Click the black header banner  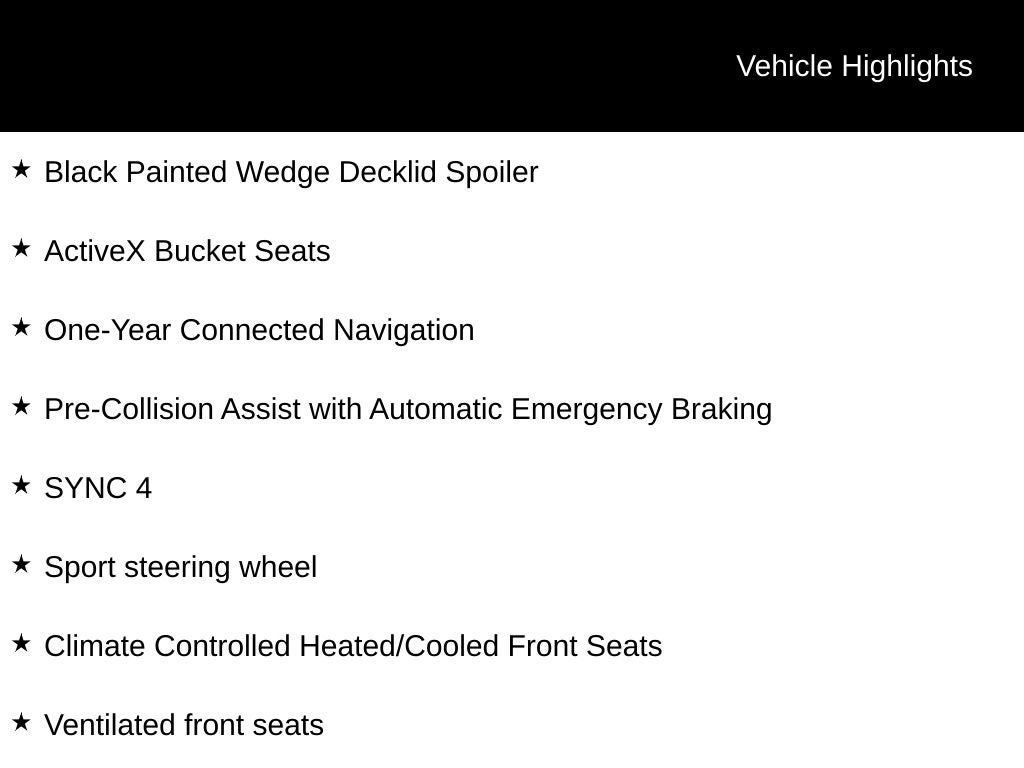512,66
